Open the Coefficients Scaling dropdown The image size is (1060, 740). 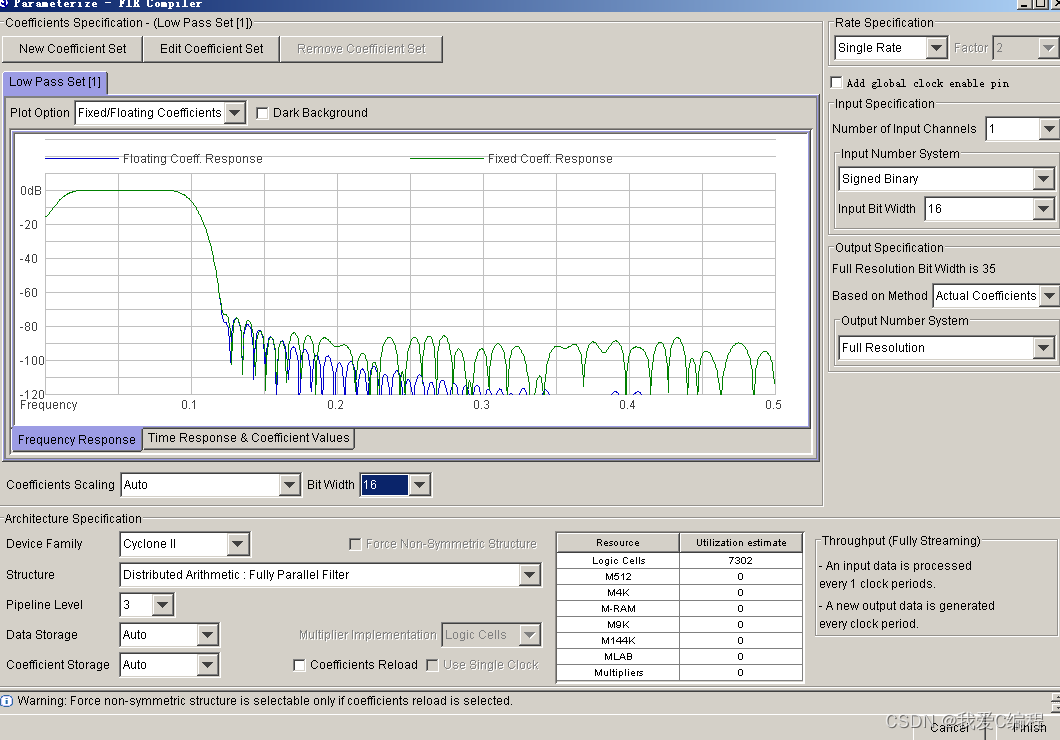pyautogui.click(x=290, y=485)
